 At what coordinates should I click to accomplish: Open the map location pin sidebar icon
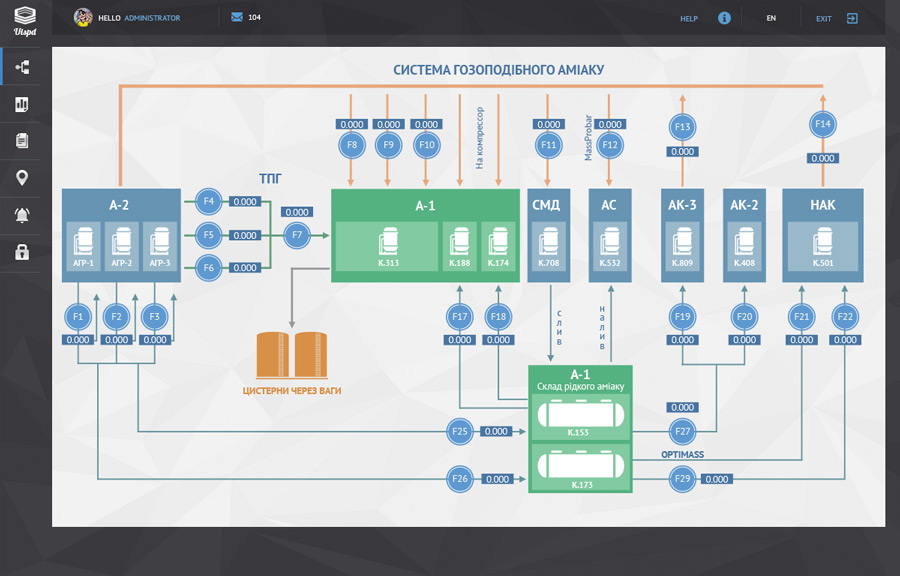tap(21, 178)
